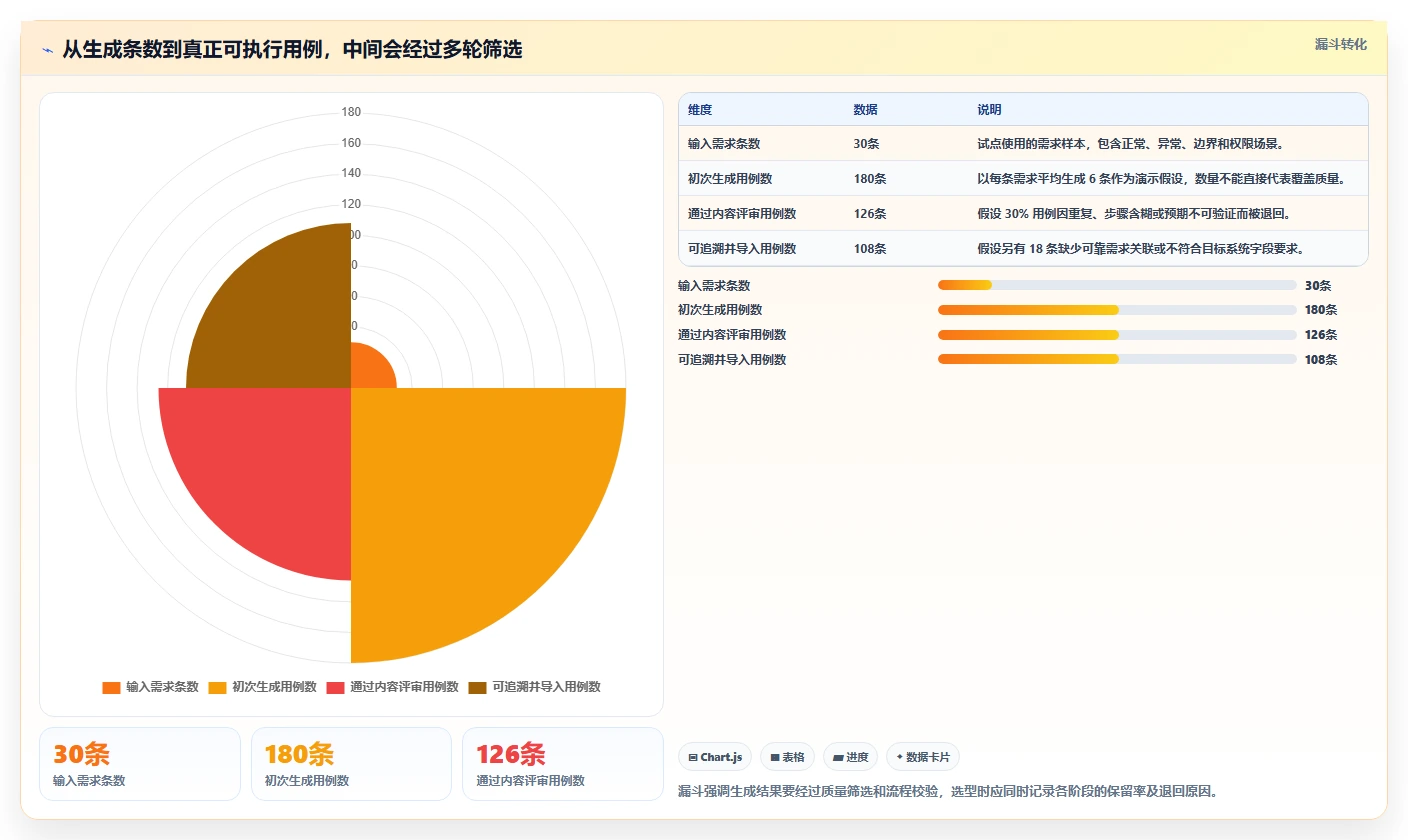This screenshot has width=1408, height=840.
Task: Click the 126条 table cell
Action: click(x=869, y=214)
